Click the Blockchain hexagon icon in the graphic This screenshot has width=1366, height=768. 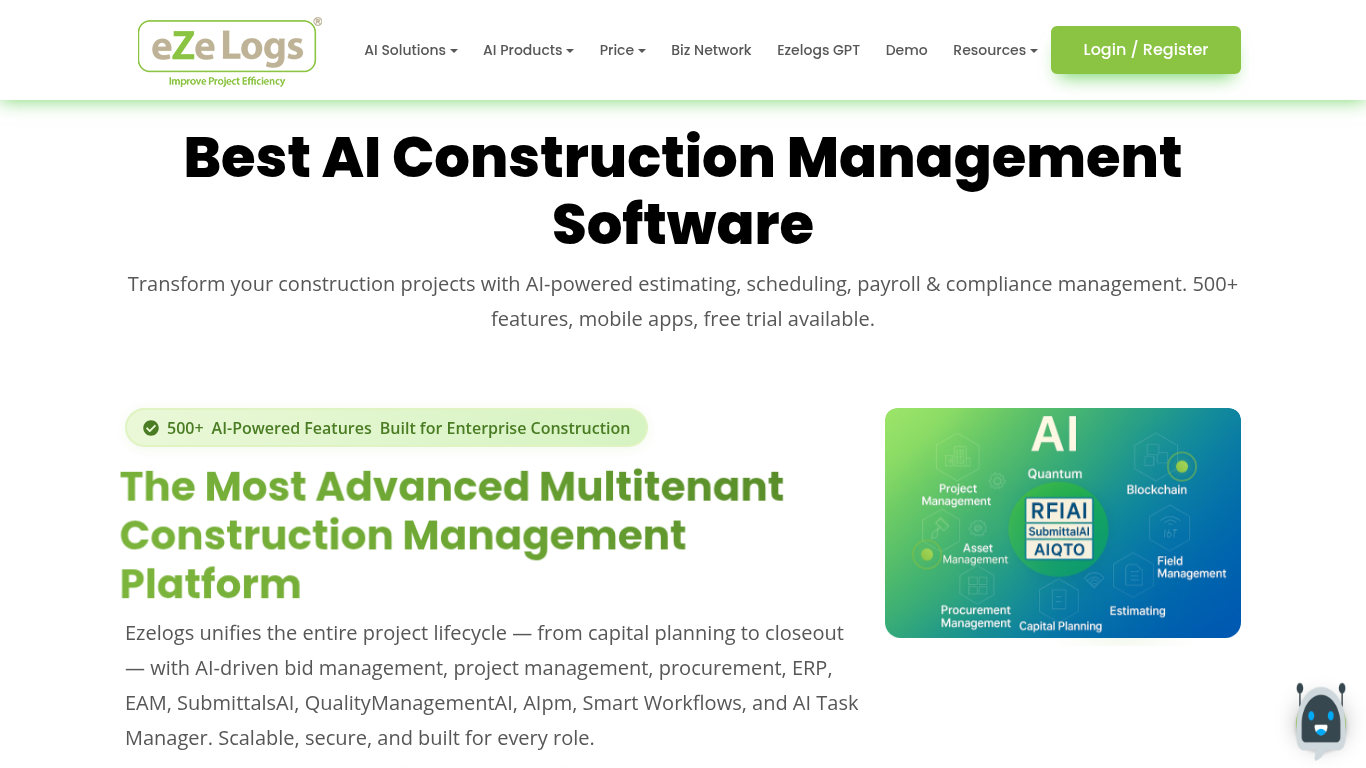pyautogui.click(x=1155, y=456)
